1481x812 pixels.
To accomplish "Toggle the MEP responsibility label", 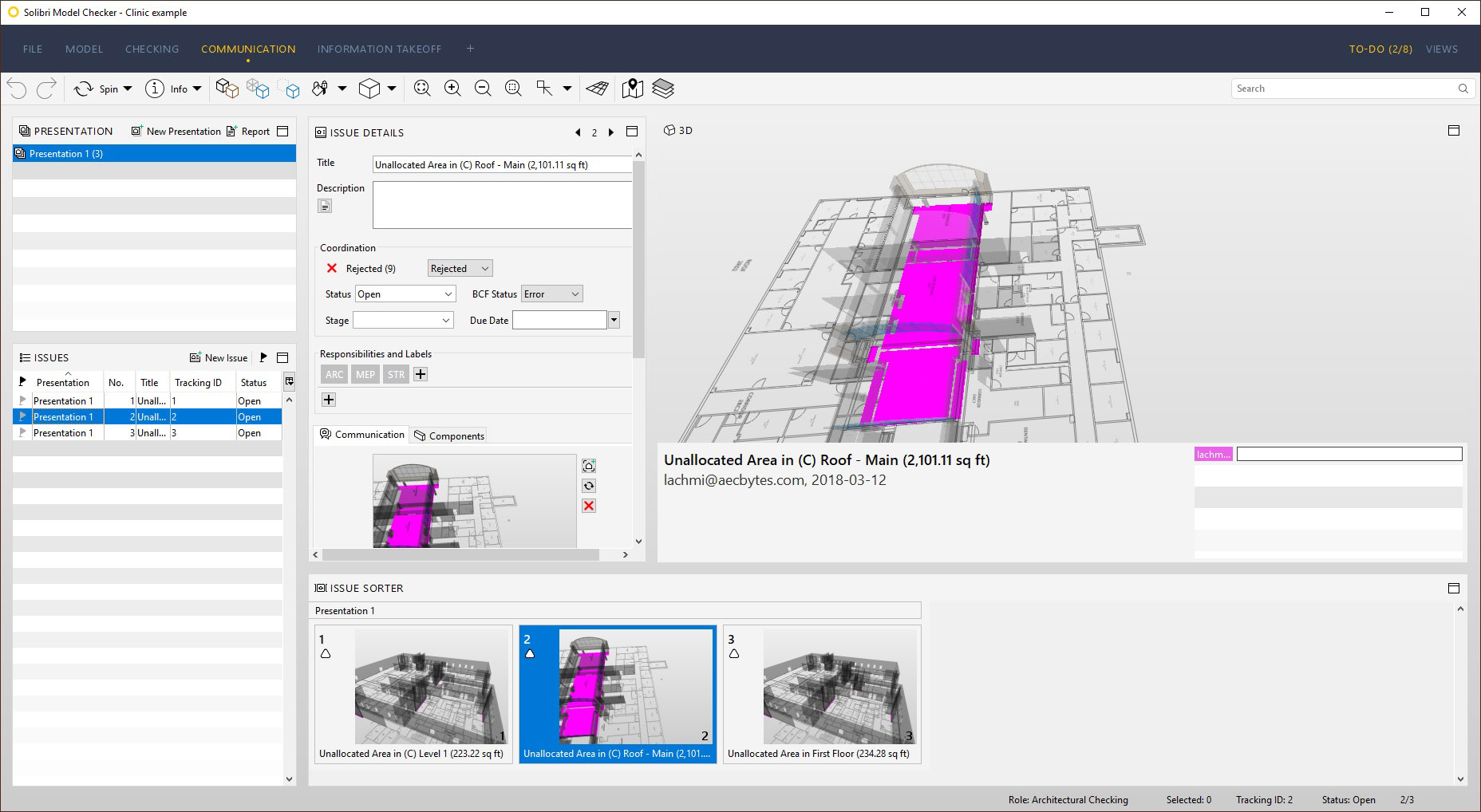I will [365, 374].
